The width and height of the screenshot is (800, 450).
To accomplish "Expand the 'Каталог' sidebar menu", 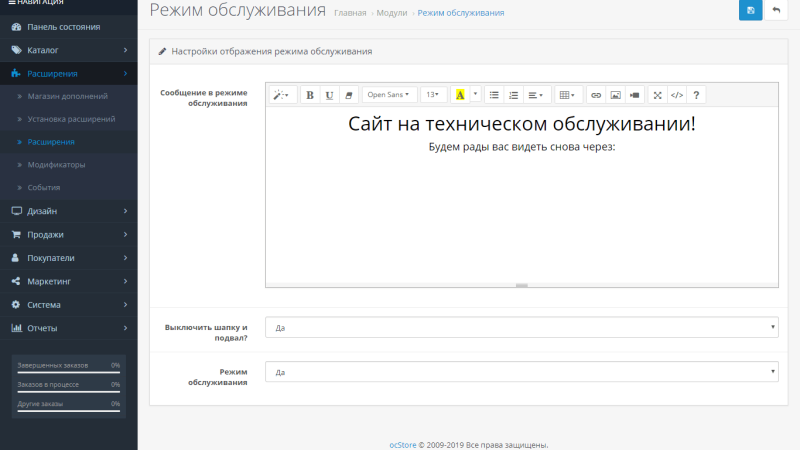I will pyautogui.click(x=68, y=50).
